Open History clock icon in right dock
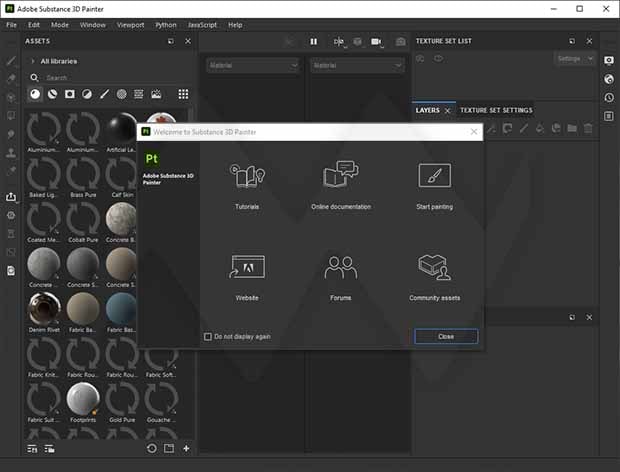This screenshot has width=620, height=472. 609,97
